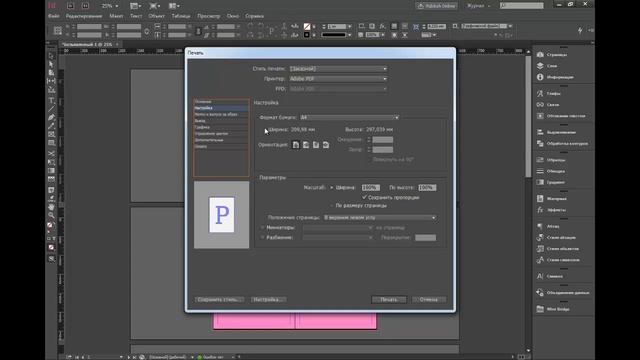This screenshot has height=360, width=640.
Task: Open the Образцы (Swatches) panel
Action: point(551,160)
